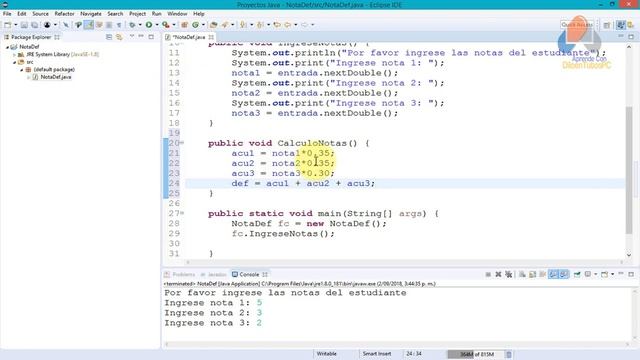
Task: Click the Debug bug icon in toolbar
Action: 132,25
